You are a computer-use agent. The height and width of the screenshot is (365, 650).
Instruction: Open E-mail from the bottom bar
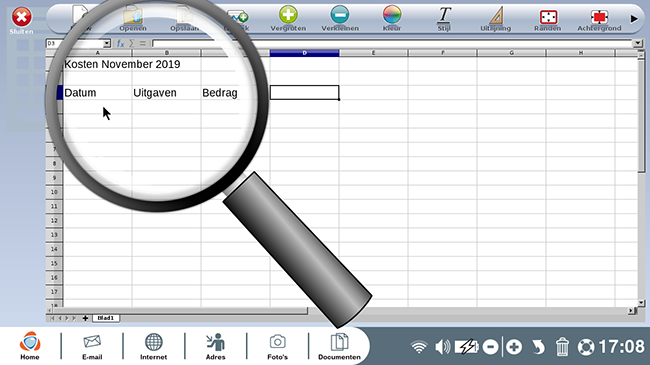tap(92, 346)
